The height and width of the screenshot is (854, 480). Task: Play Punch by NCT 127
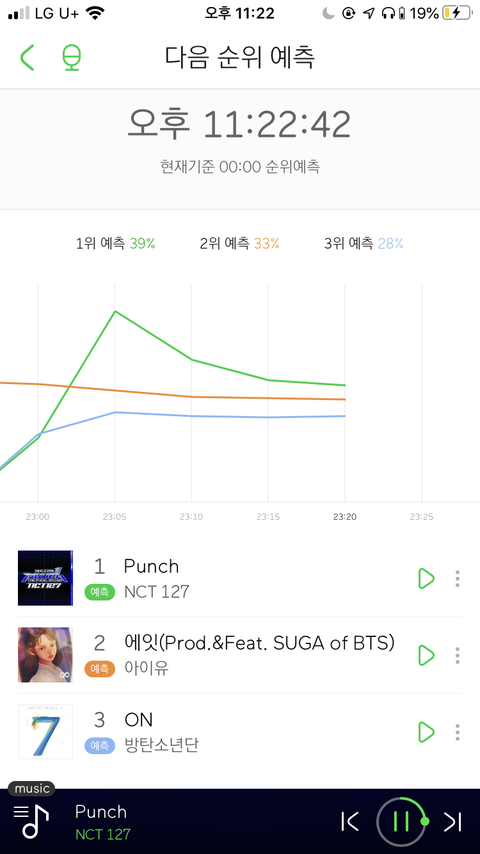tap(426, 578)
